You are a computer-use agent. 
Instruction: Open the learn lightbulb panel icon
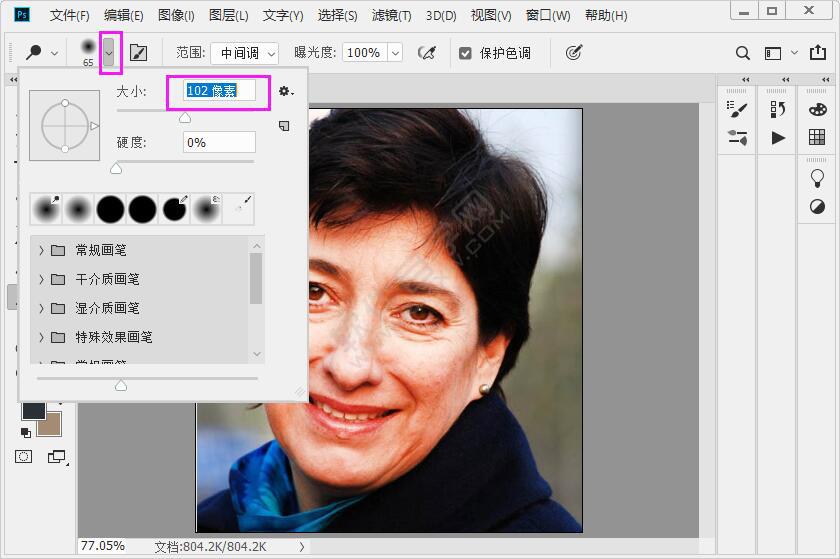[x=817, y=178]
